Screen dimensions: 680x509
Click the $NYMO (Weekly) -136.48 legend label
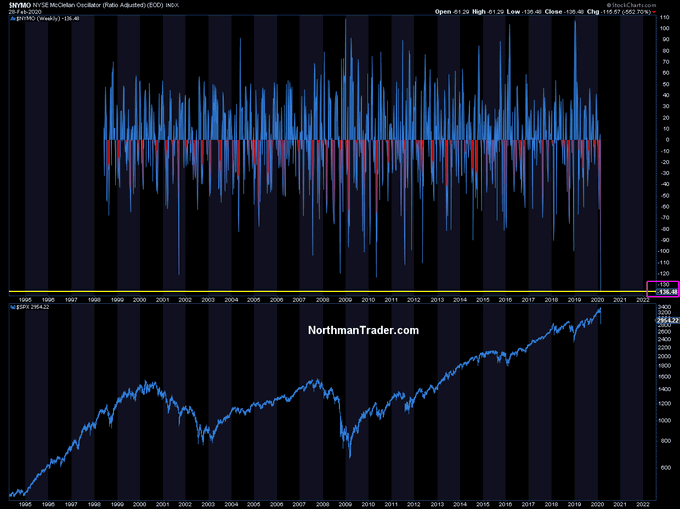pos(48,19)
